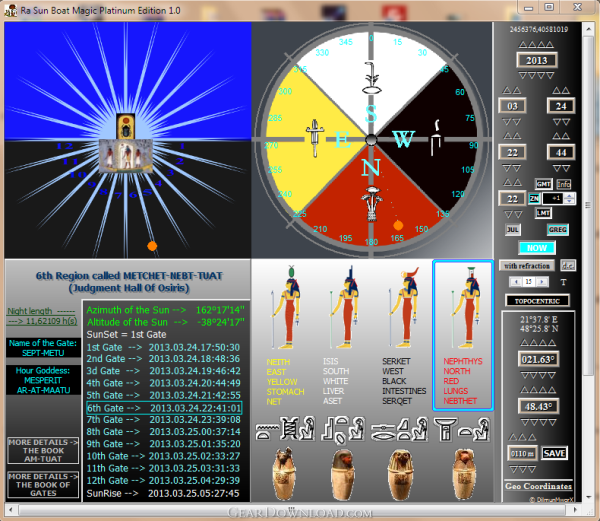The height and width of the screenshot is (521, 600).
Task: Click the month field showing 03
Action: point(512,106)
